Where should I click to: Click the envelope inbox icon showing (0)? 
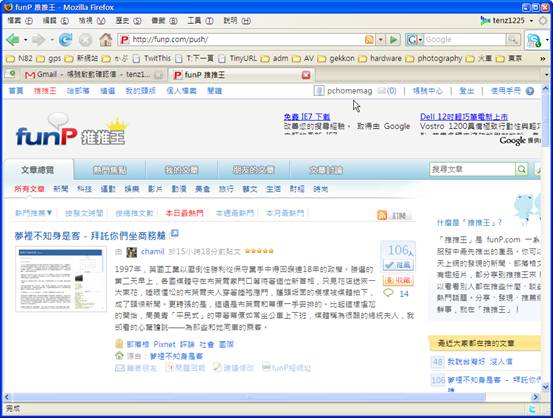tap(381, 91)
